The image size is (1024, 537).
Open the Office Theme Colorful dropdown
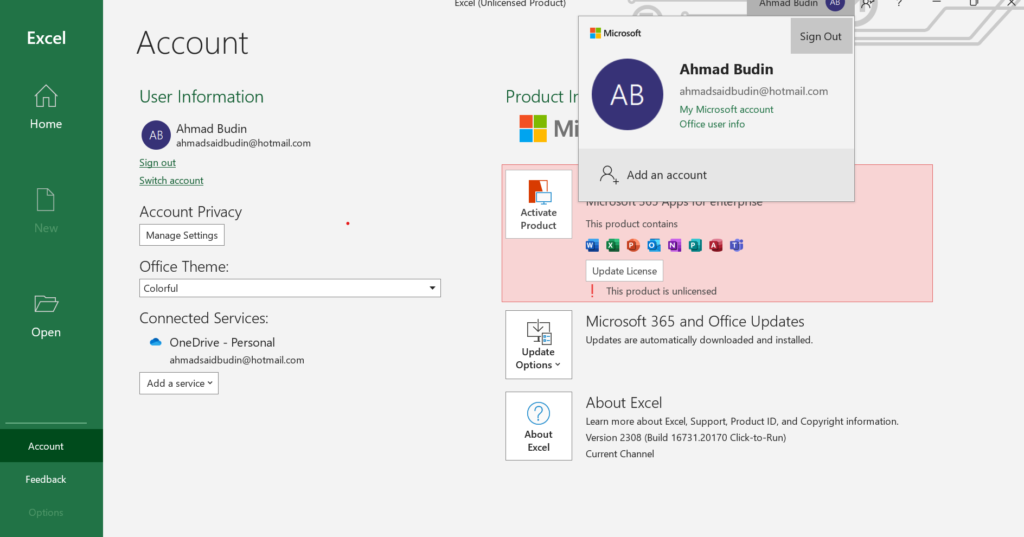(290, 288)
